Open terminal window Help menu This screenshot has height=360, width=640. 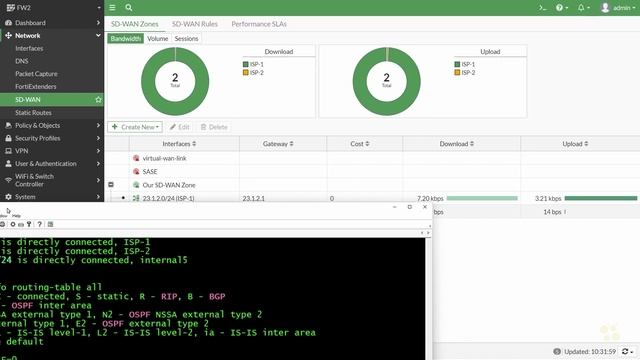point(16,216)
